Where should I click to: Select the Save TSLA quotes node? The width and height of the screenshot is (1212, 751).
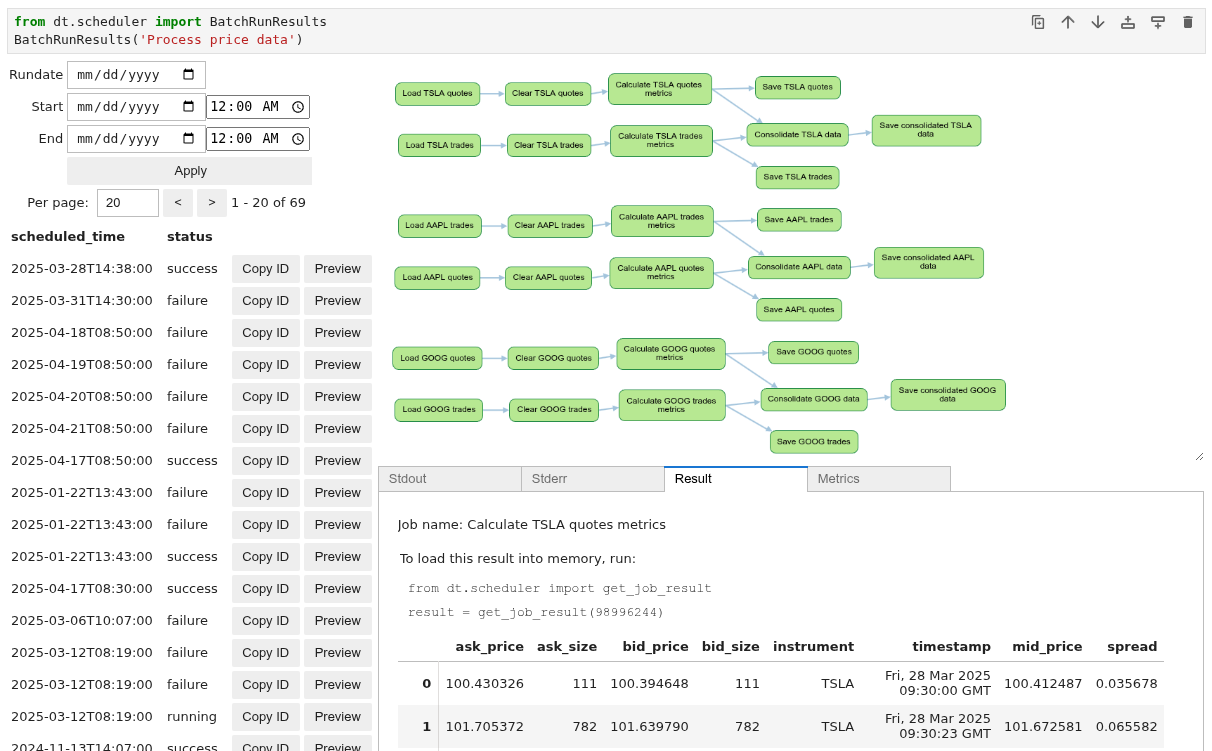click(x=798, y=88)
